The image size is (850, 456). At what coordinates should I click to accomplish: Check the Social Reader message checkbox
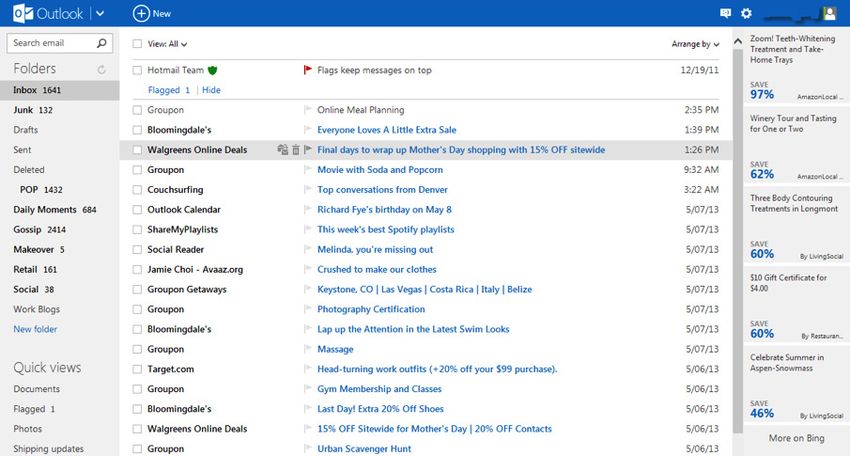(137, 249)
